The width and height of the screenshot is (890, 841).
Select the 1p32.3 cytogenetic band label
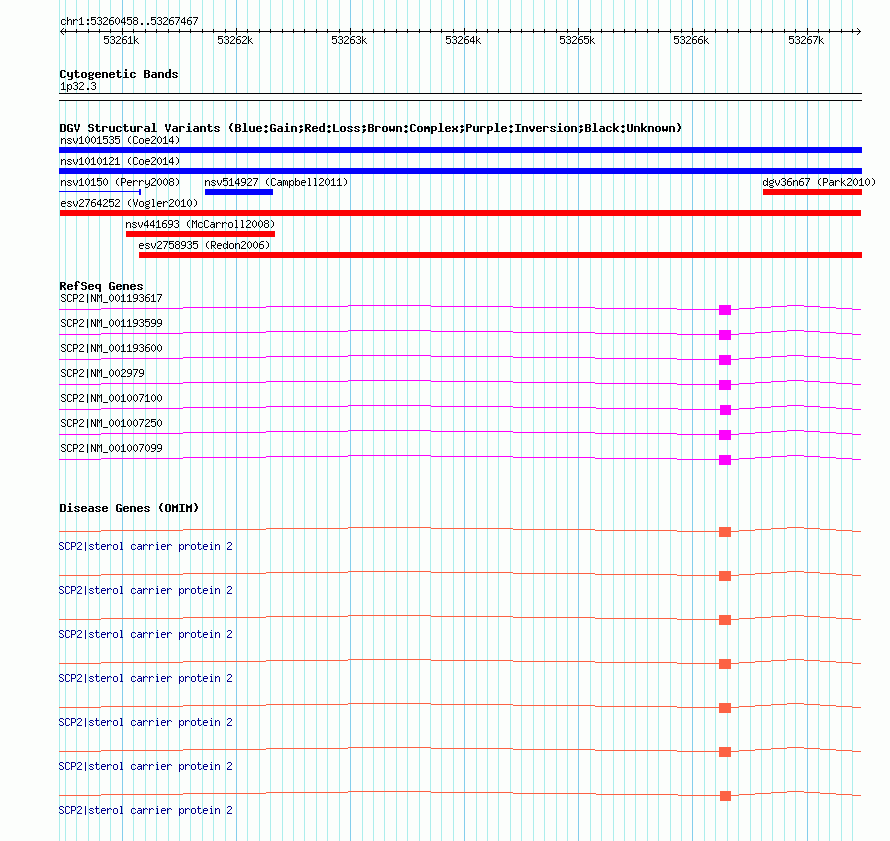pyautogui.click(x=78, y=87)
